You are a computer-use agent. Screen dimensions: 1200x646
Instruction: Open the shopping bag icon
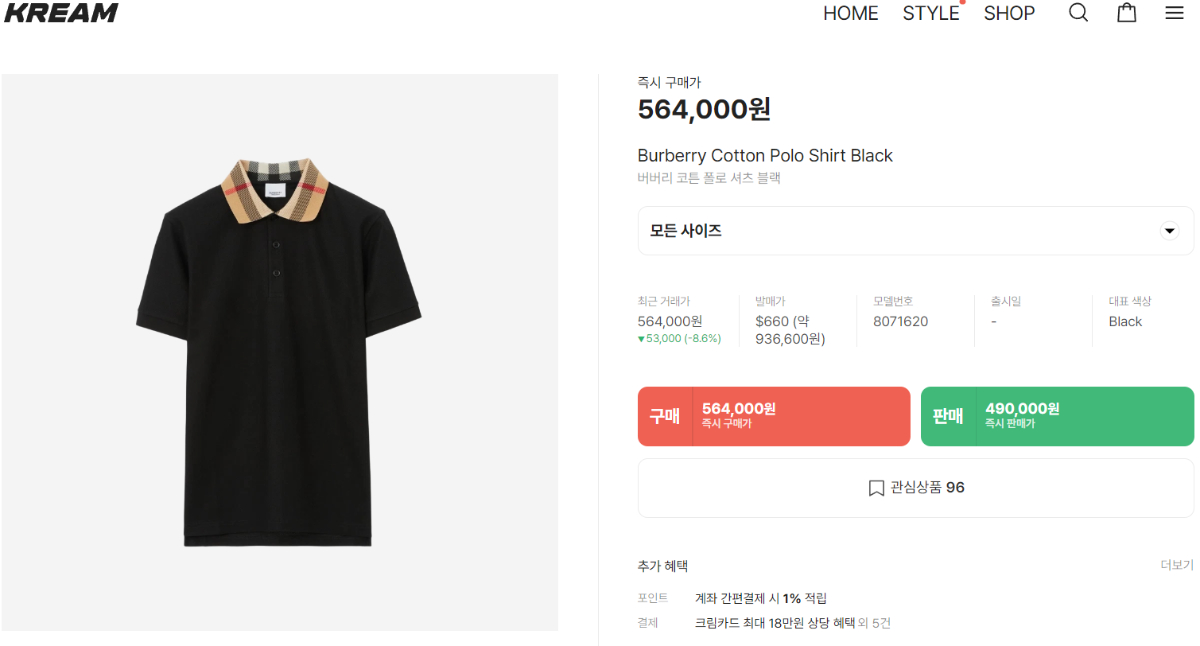(1127, 13)
